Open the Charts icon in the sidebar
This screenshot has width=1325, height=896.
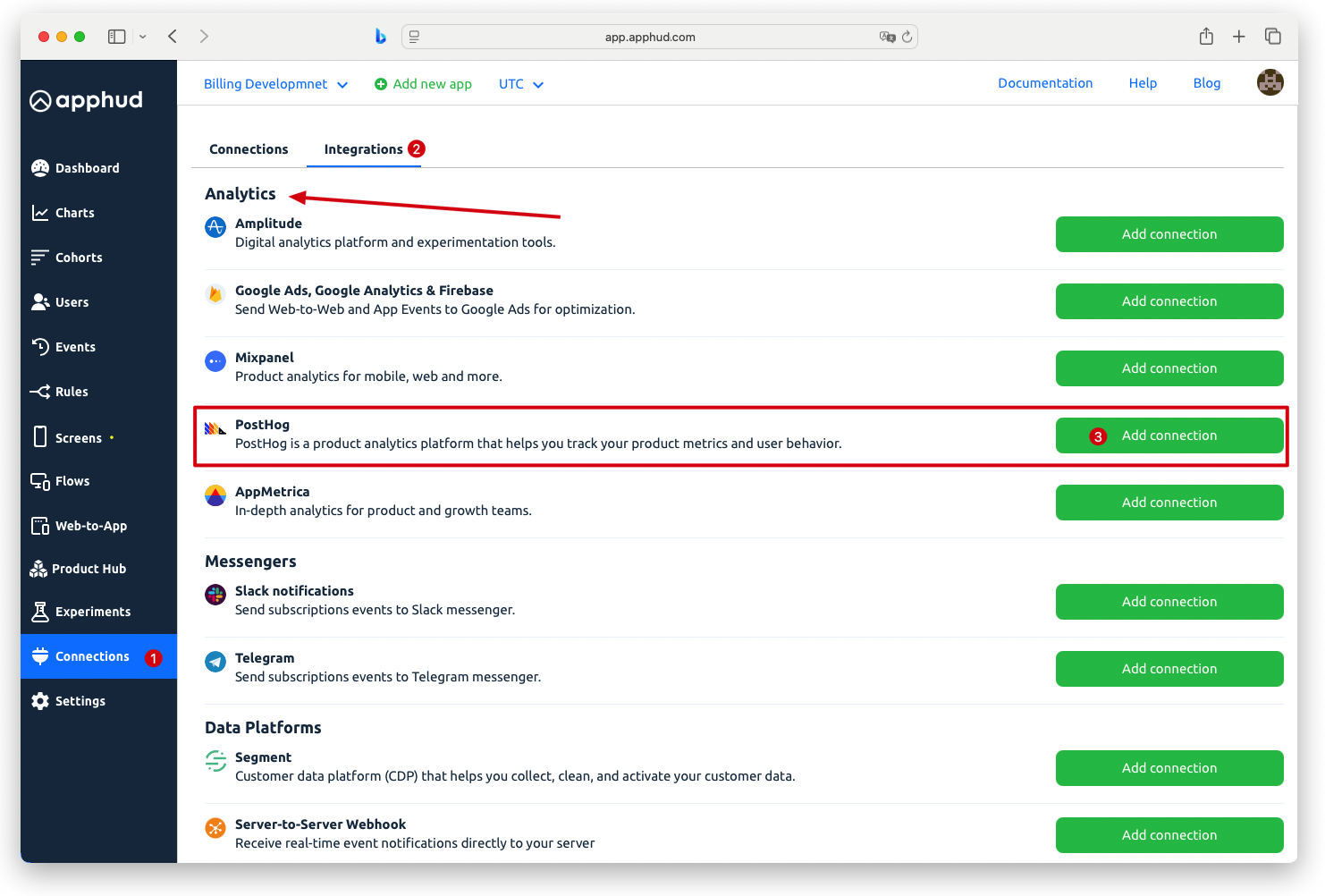39,213
